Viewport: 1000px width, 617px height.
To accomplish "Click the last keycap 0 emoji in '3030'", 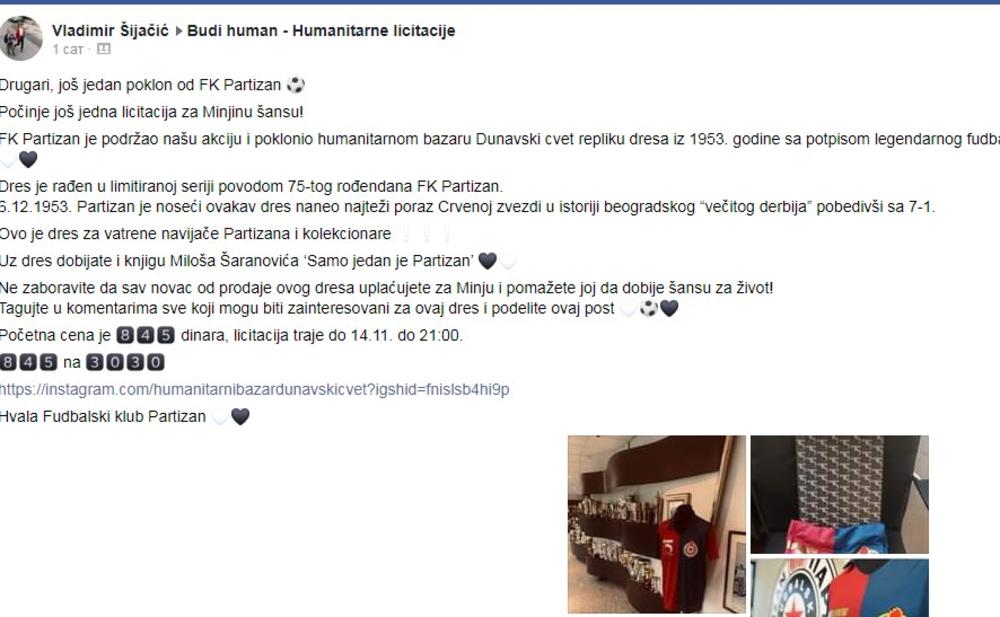I will pos(156,362).
